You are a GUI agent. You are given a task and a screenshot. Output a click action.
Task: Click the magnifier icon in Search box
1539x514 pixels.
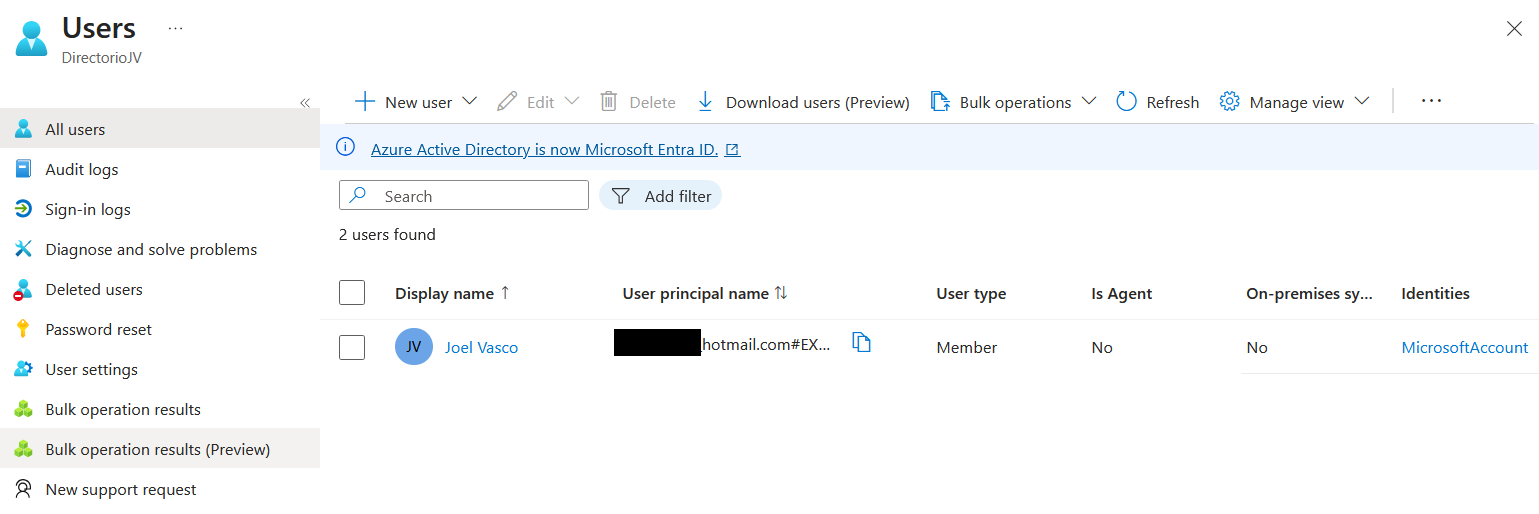[358, 195]
